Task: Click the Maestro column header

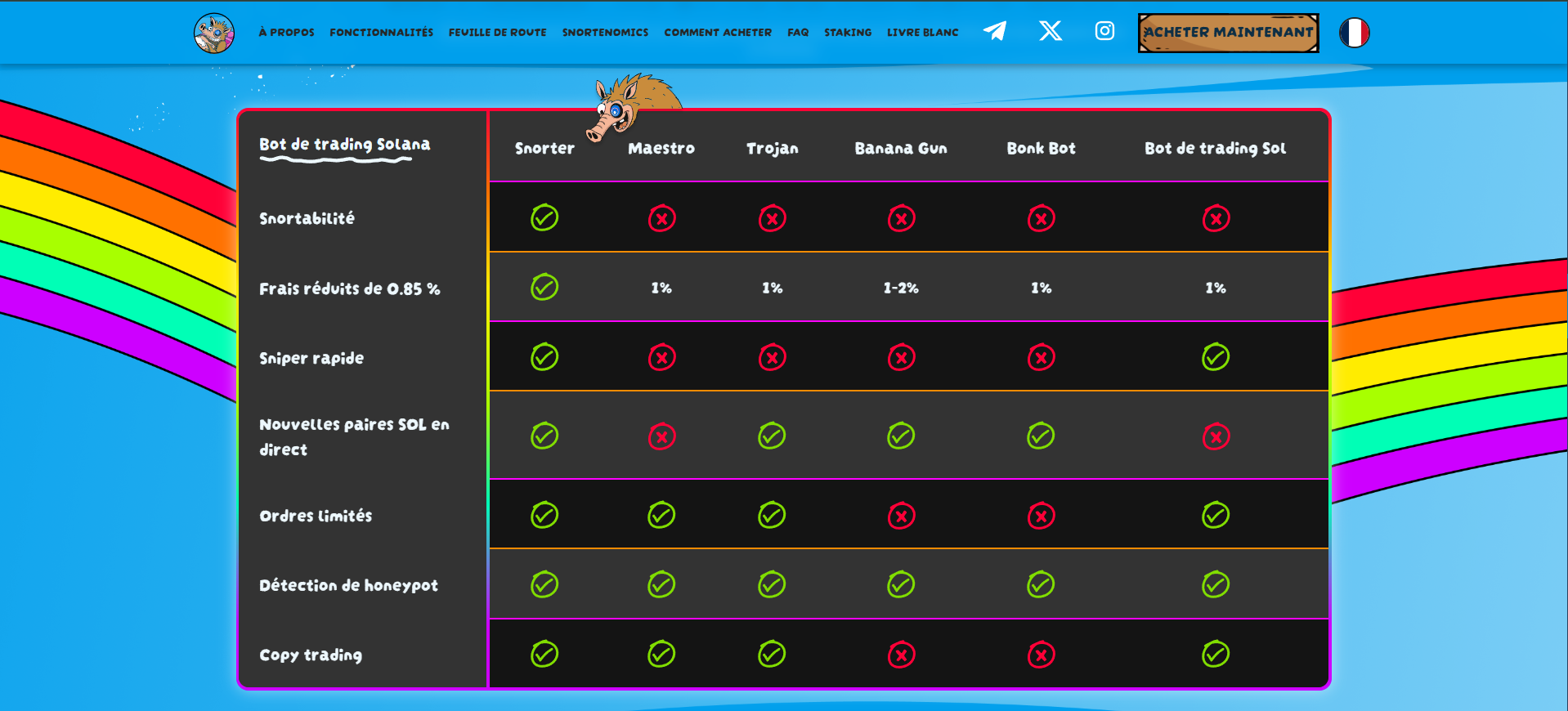Action: 661,148
